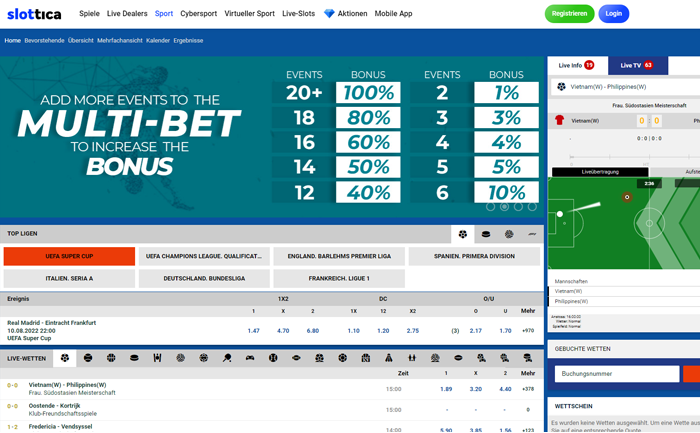Select England Barclays Premier Liga
This screenshot has height=433, width=700.
click(x=339, y=256)
